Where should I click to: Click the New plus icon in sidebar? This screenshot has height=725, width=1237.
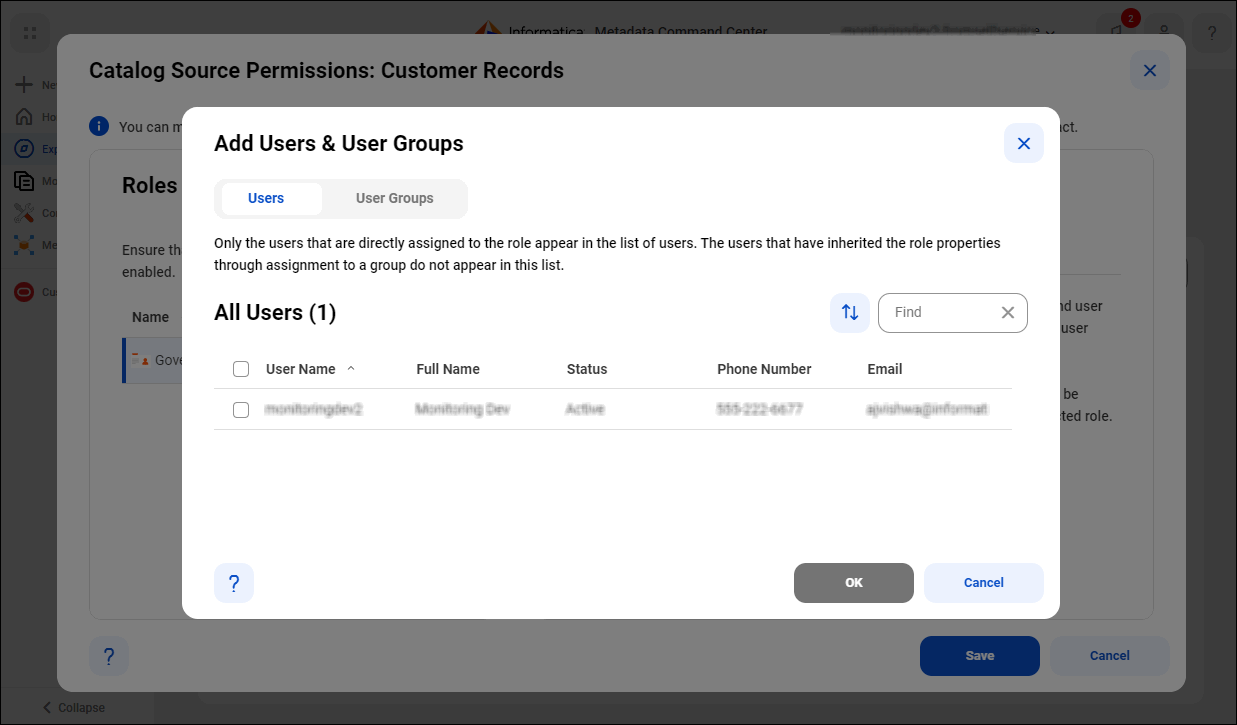(25, 85)
